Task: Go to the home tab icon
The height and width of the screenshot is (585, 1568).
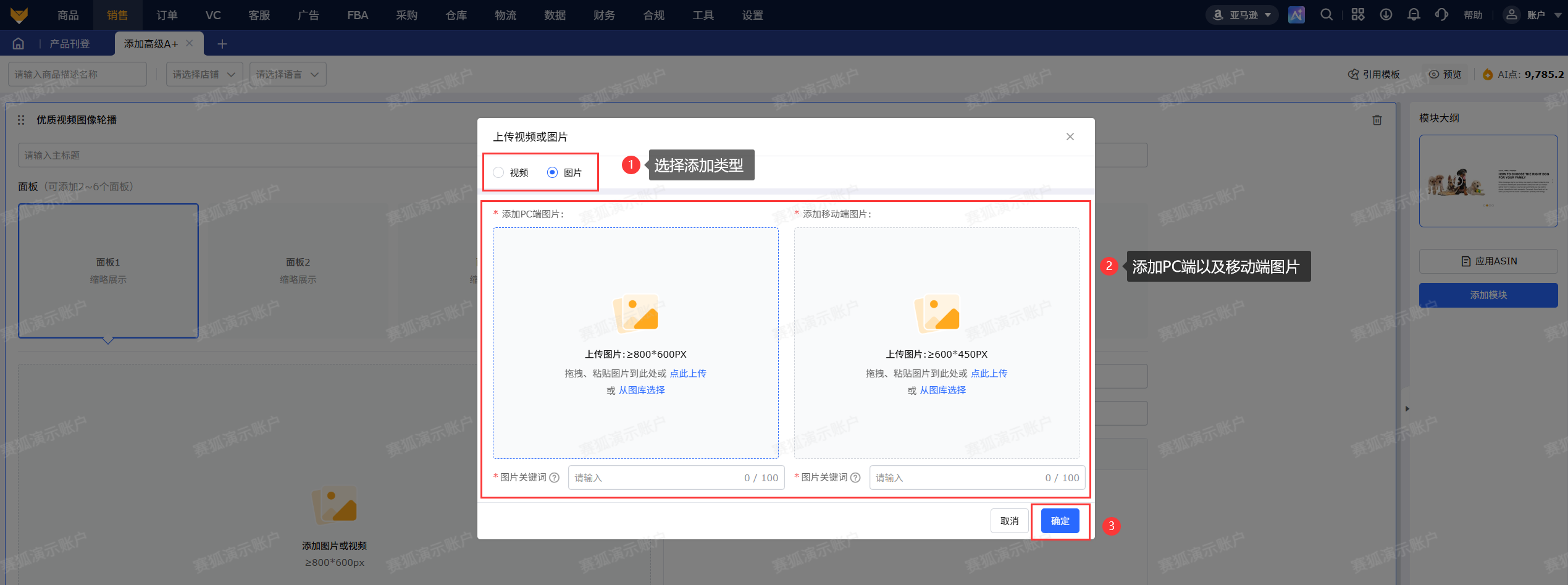Action: coord(19,43)
